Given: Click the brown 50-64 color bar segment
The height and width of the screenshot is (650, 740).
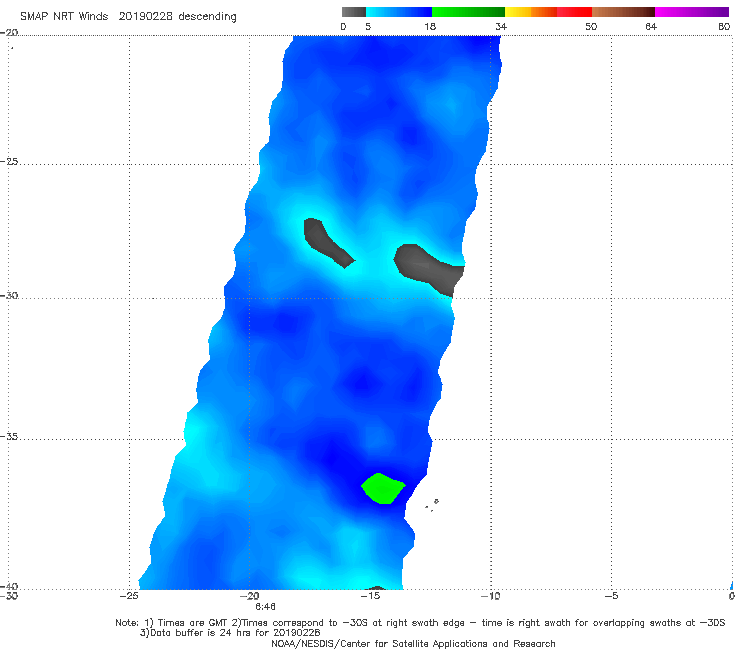Looking at the screenshot, I should pyautogui.click(x=623, y=12).
